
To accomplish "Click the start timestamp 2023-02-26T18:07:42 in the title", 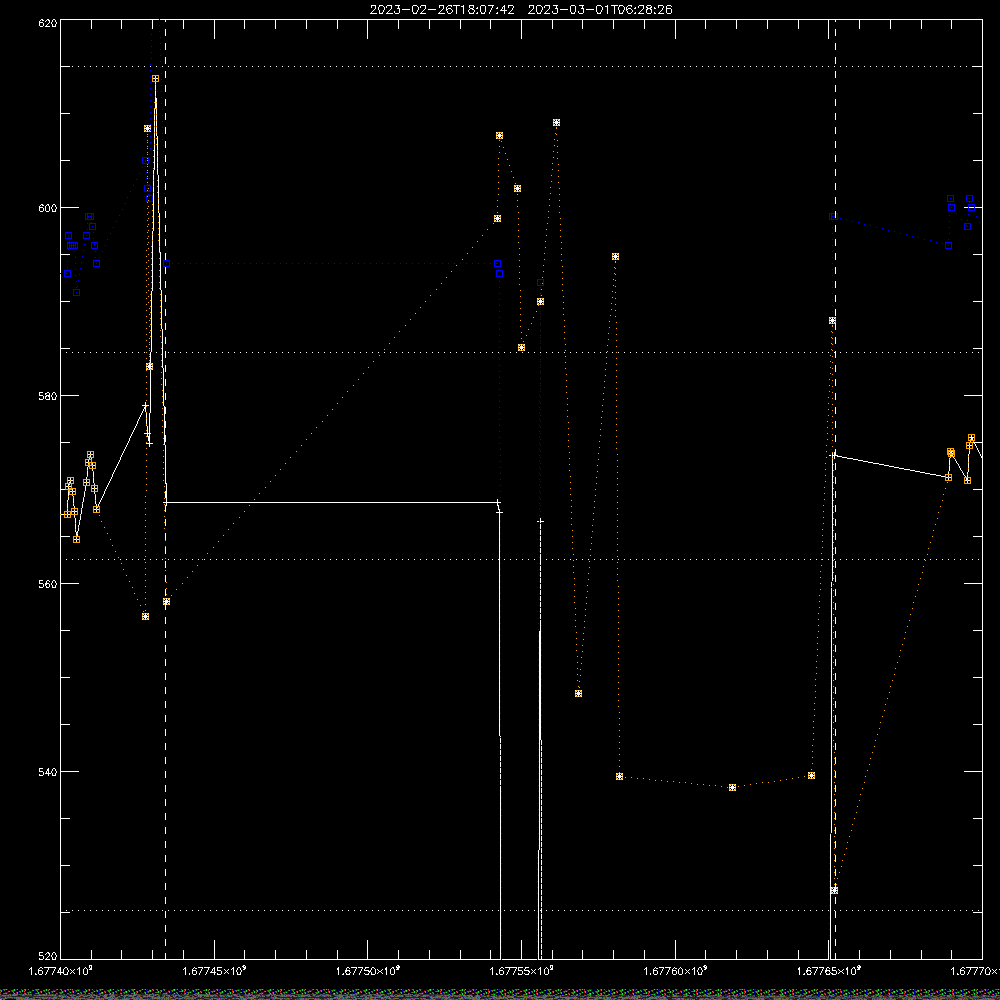I will [x=442, y=10].
